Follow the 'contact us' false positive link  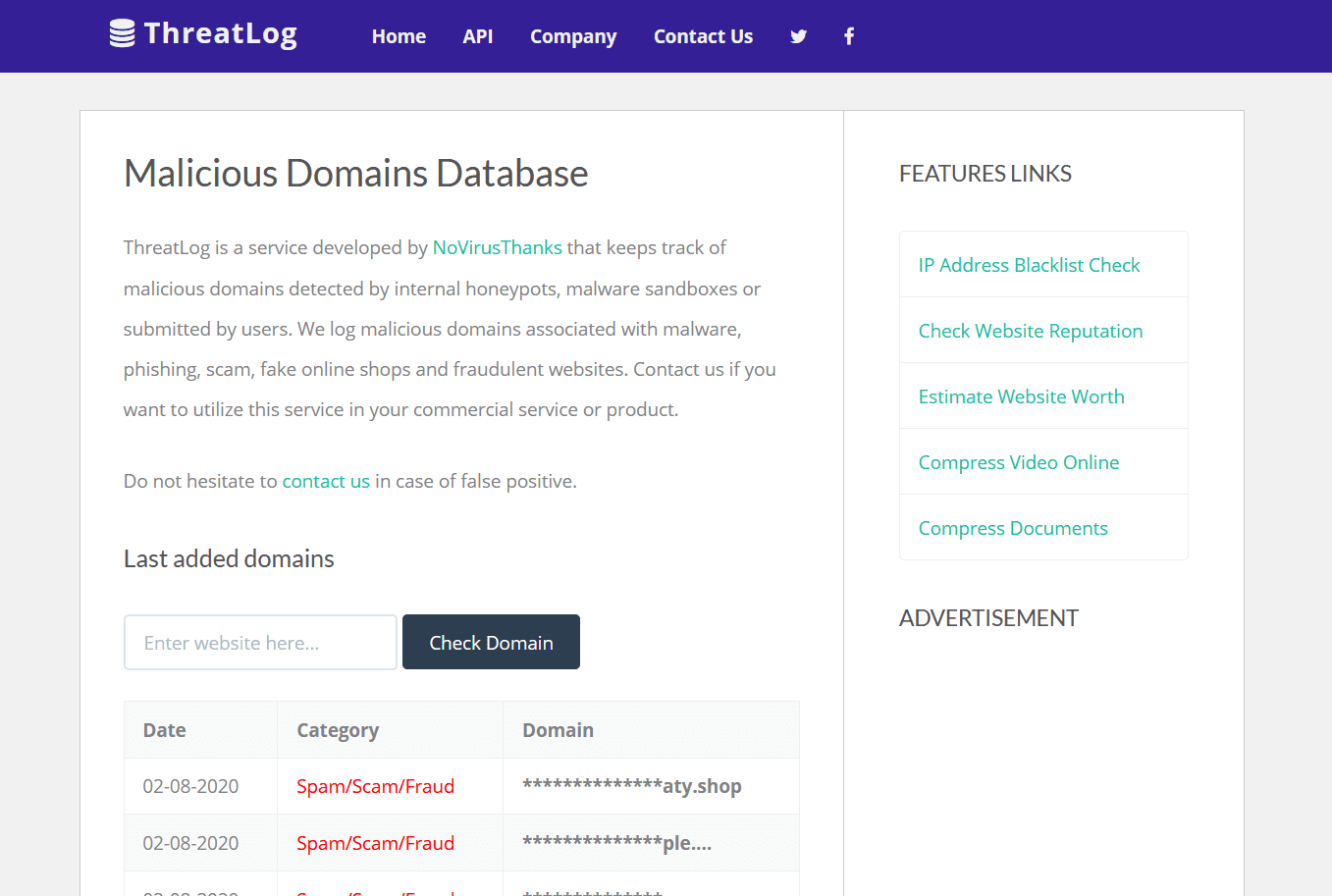click(326, 481)
